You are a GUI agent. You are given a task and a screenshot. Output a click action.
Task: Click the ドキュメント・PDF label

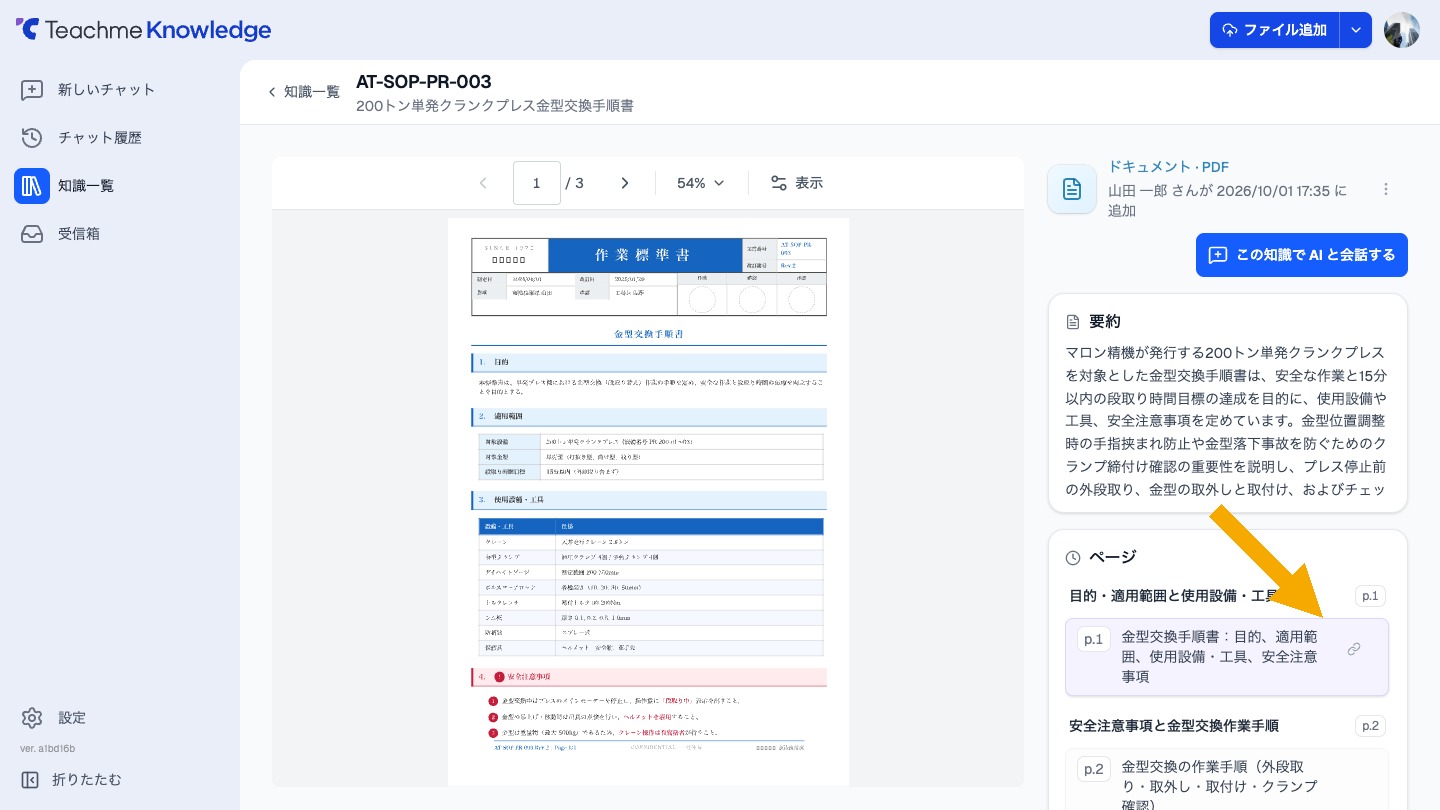point(1168,167)
